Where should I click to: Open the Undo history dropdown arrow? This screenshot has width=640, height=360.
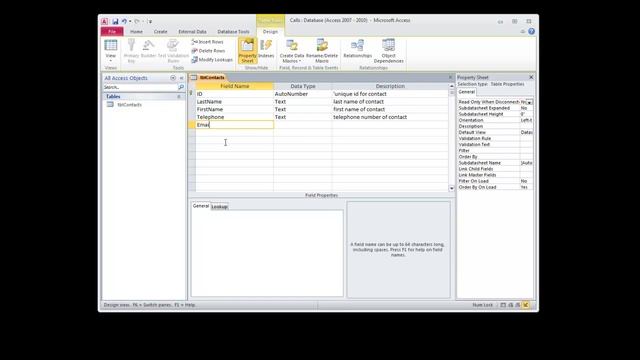click(130, 21)
